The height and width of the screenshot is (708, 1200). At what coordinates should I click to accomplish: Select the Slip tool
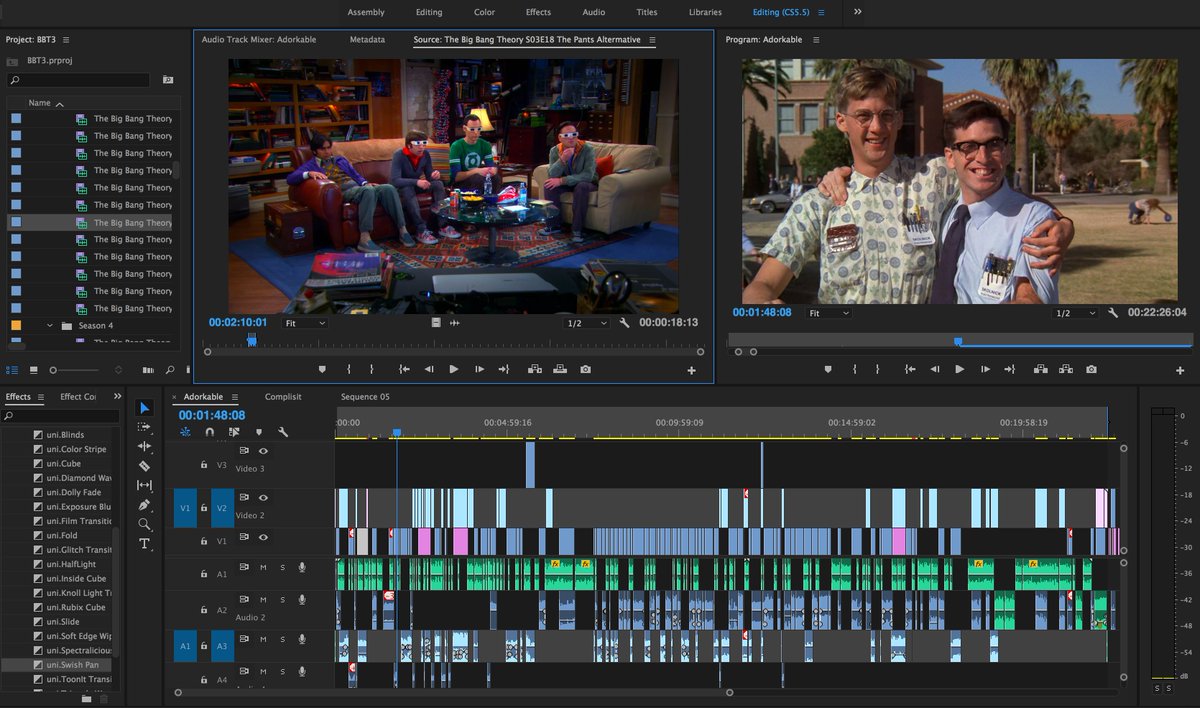click(144, 485)
